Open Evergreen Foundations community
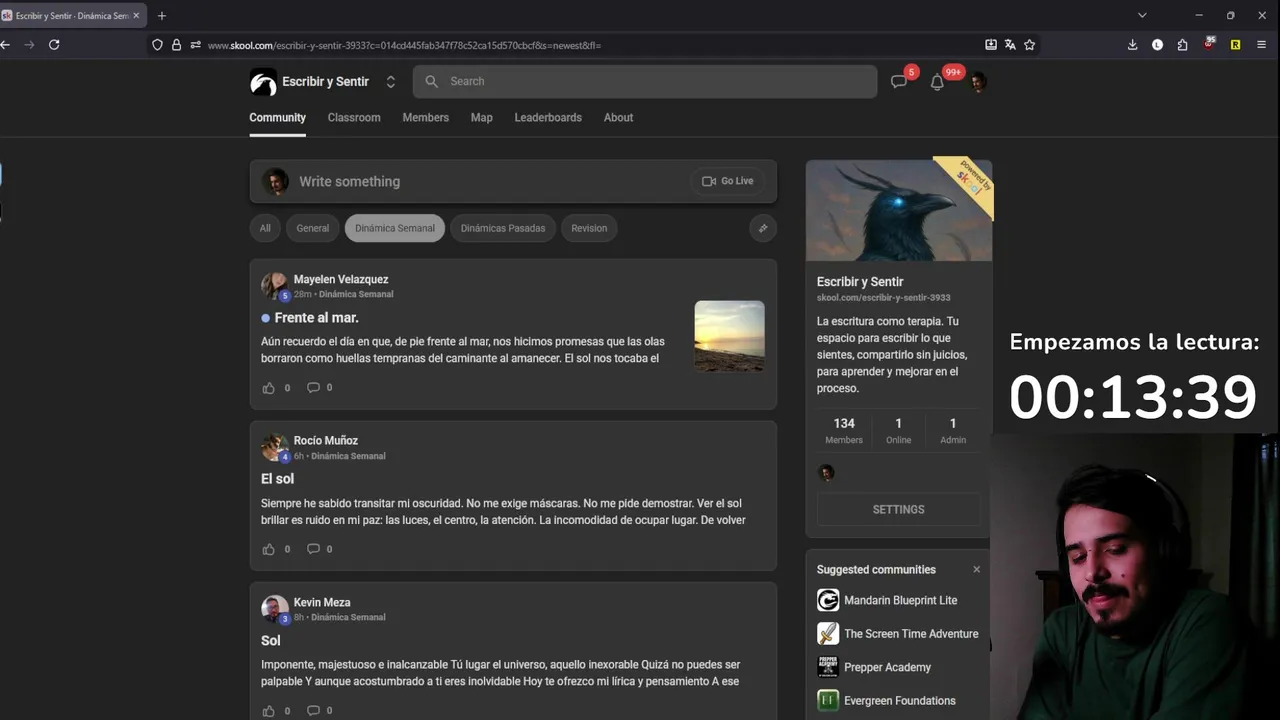The width and height of the screenshot is (1280, 720). 886,701
